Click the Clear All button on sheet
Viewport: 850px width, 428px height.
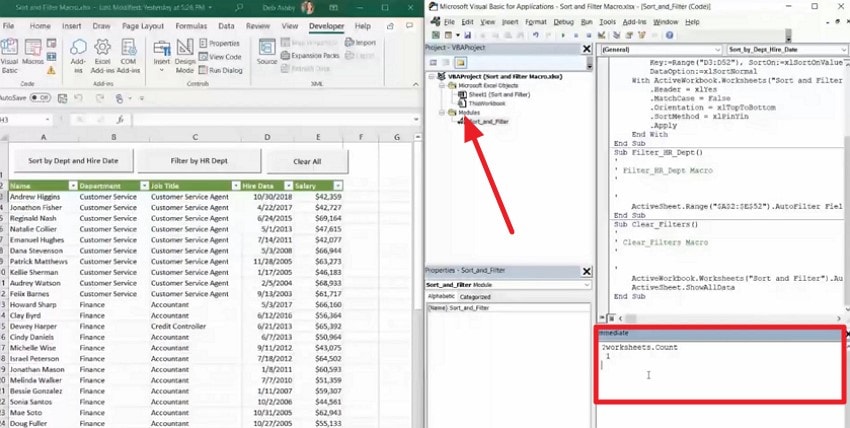307,161
